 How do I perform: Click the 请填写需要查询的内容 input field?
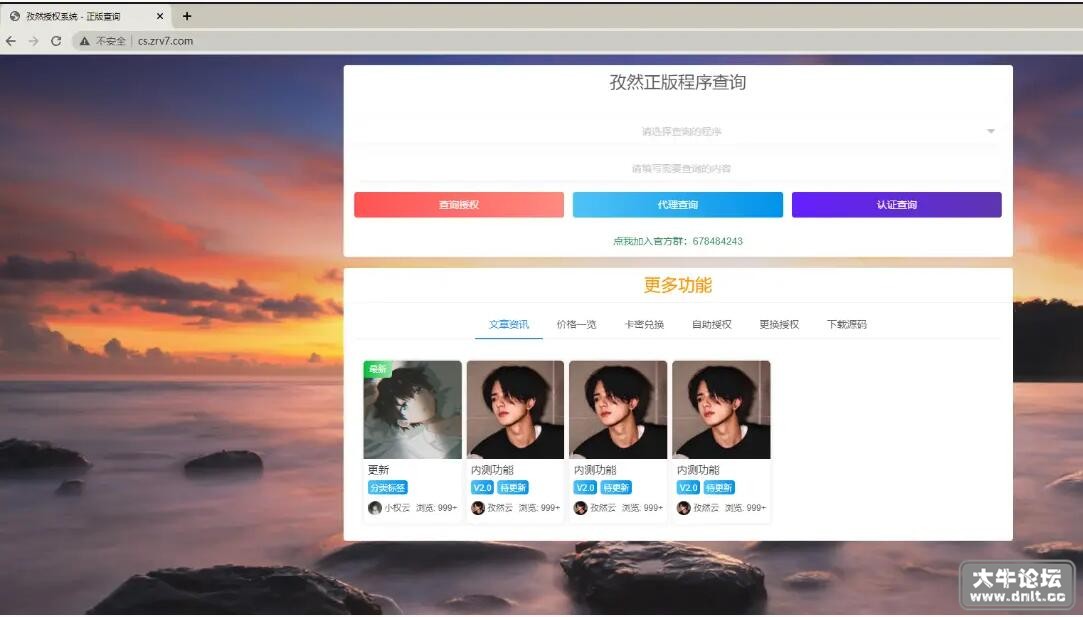[678, 169]
